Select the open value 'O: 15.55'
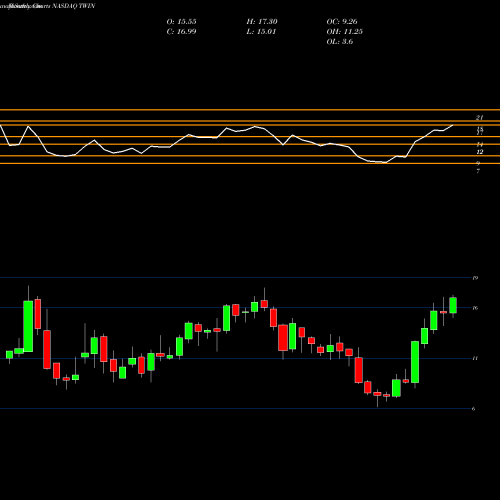 tap(181, 22)
